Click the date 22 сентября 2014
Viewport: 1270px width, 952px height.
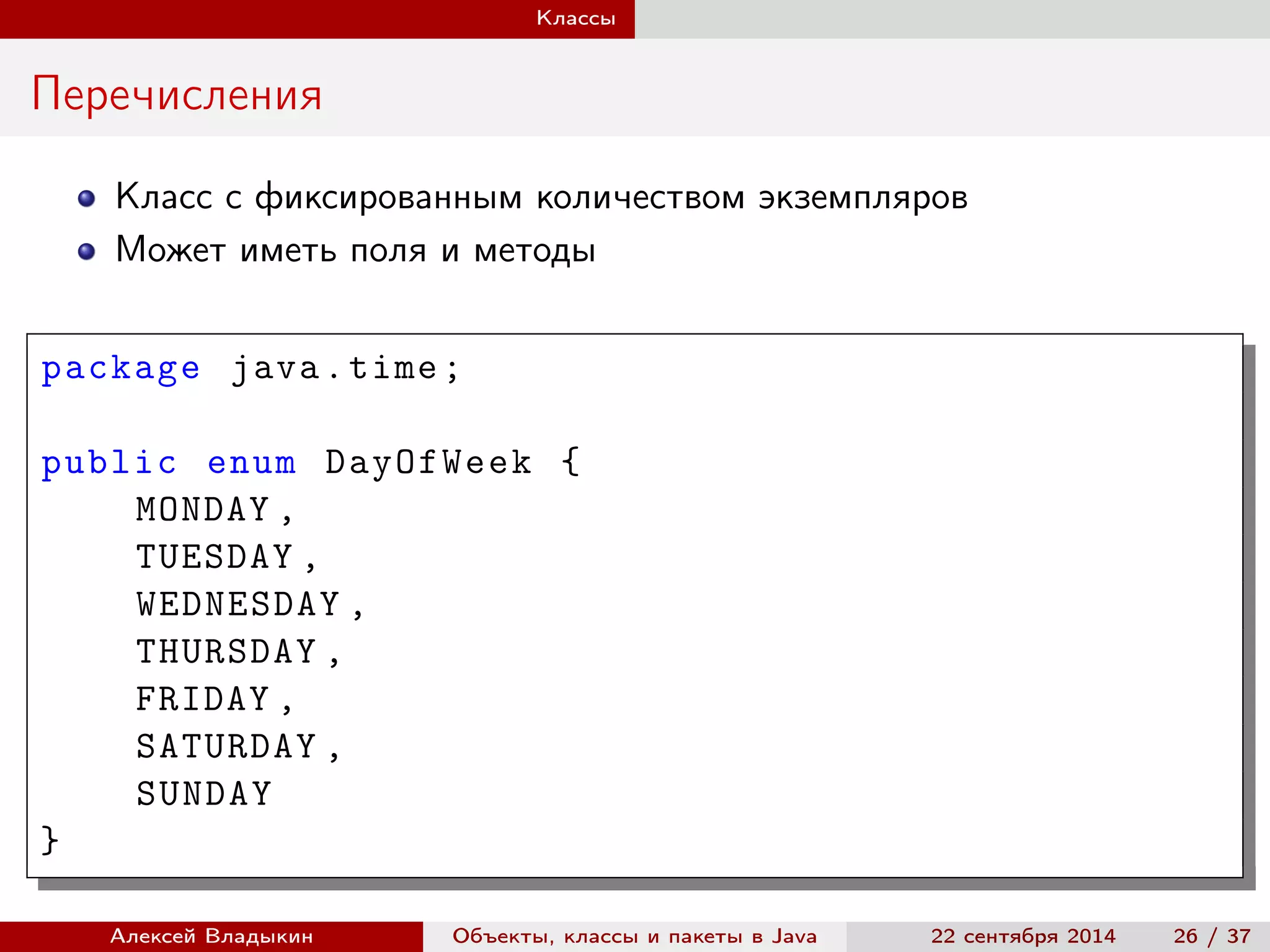1023,936
